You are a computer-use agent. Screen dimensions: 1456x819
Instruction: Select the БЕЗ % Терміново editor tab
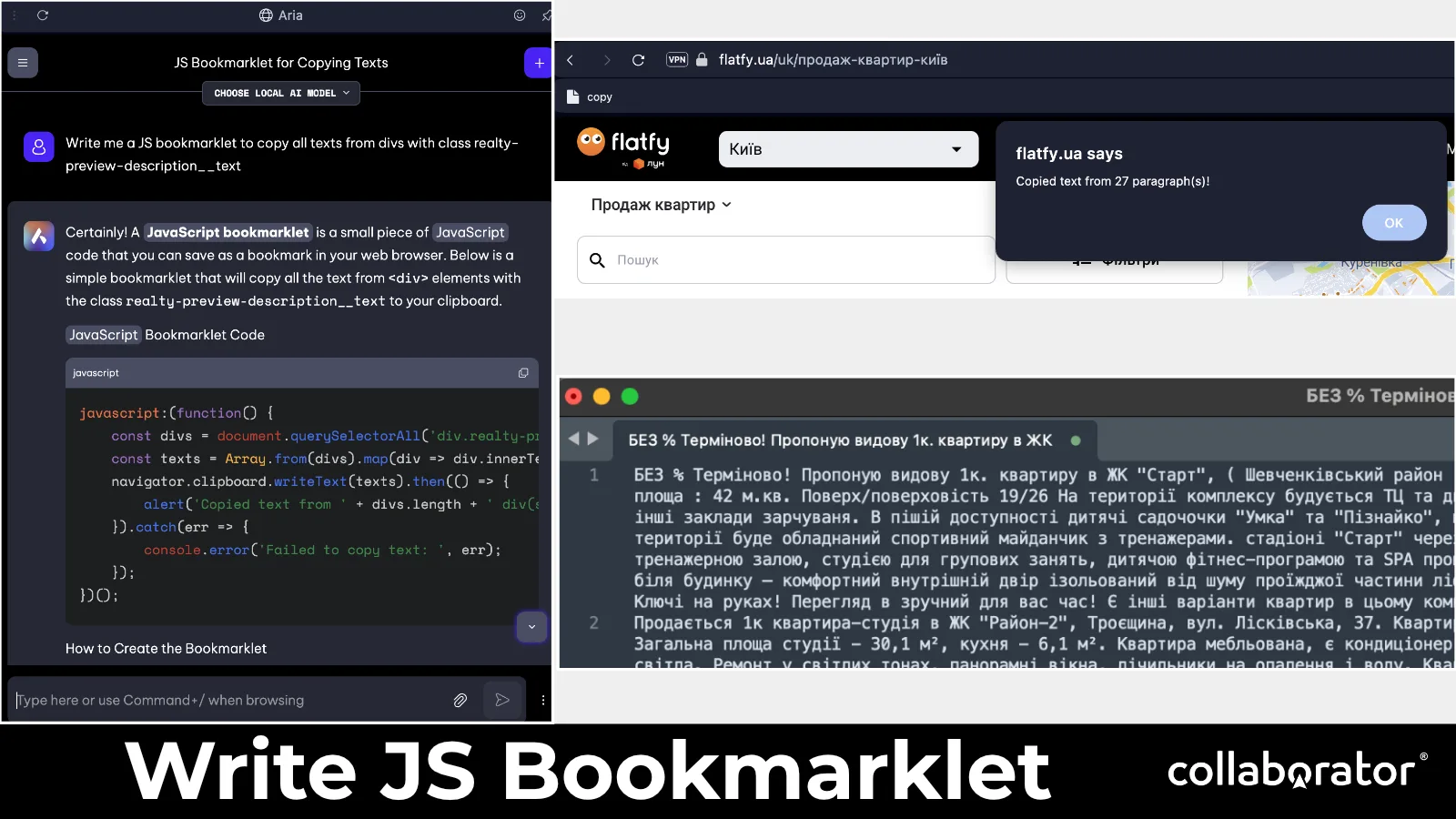854,440
